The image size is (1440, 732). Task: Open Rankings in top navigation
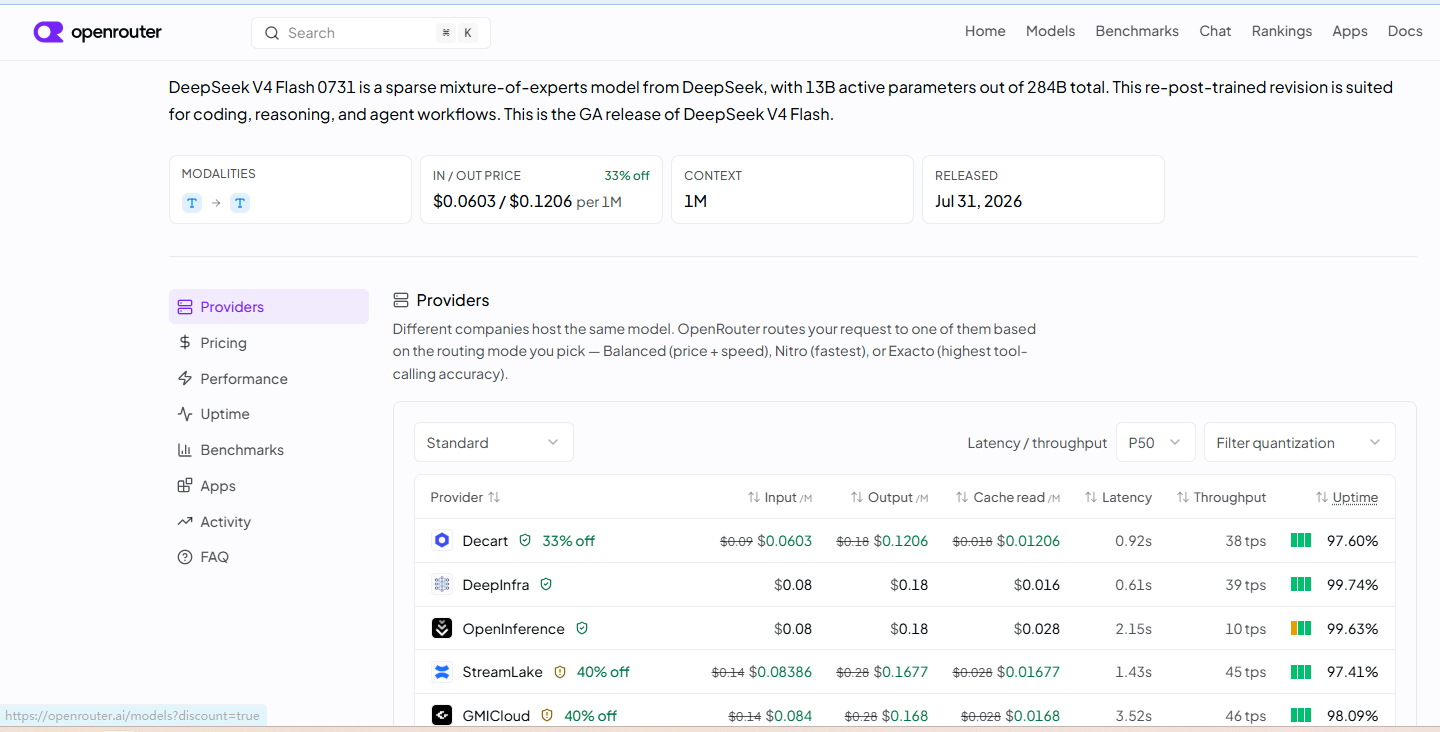tap(1281, 31)
